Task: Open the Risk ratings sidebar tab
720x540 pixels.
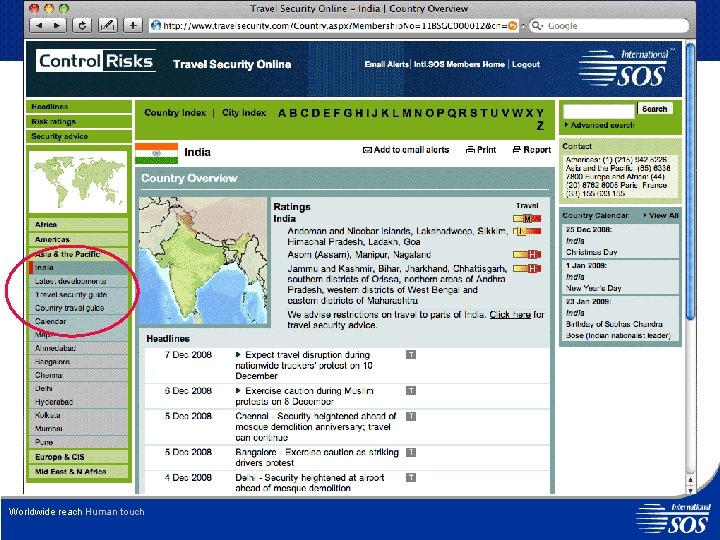Action: [x=79, y=122]
